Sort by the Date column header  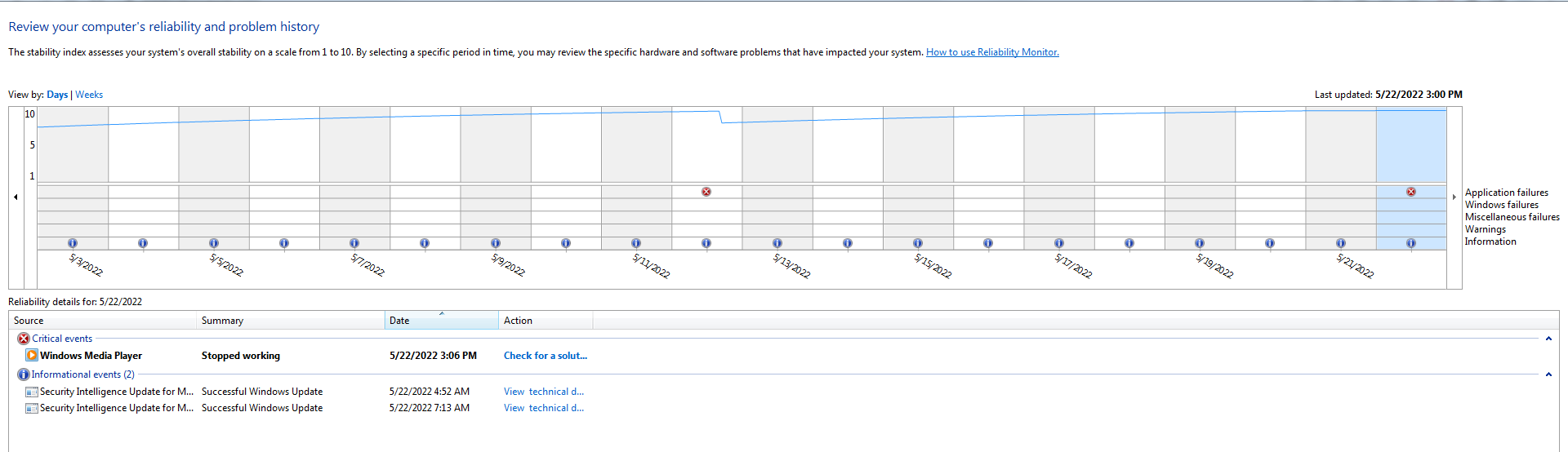[x=442, y=321]
